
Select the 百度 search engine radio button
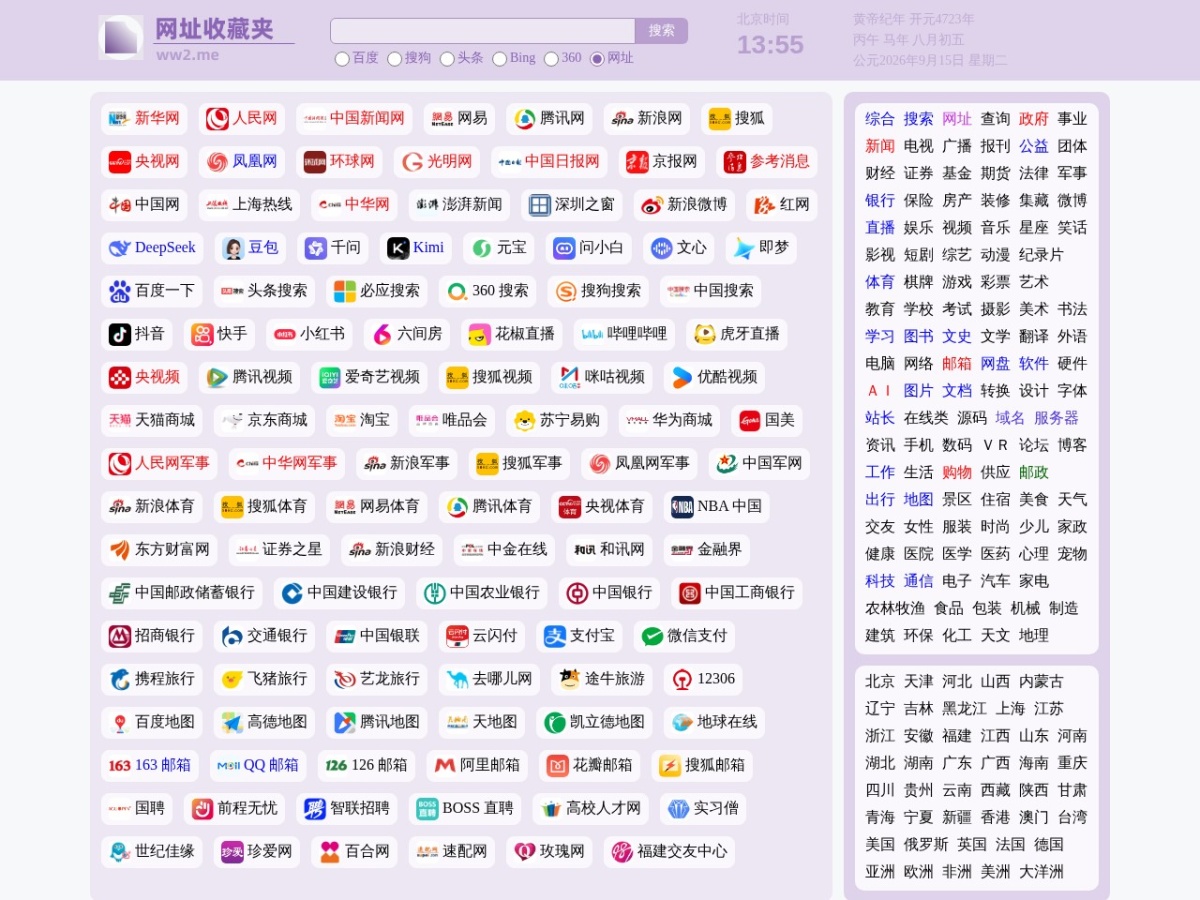point(342,59)
